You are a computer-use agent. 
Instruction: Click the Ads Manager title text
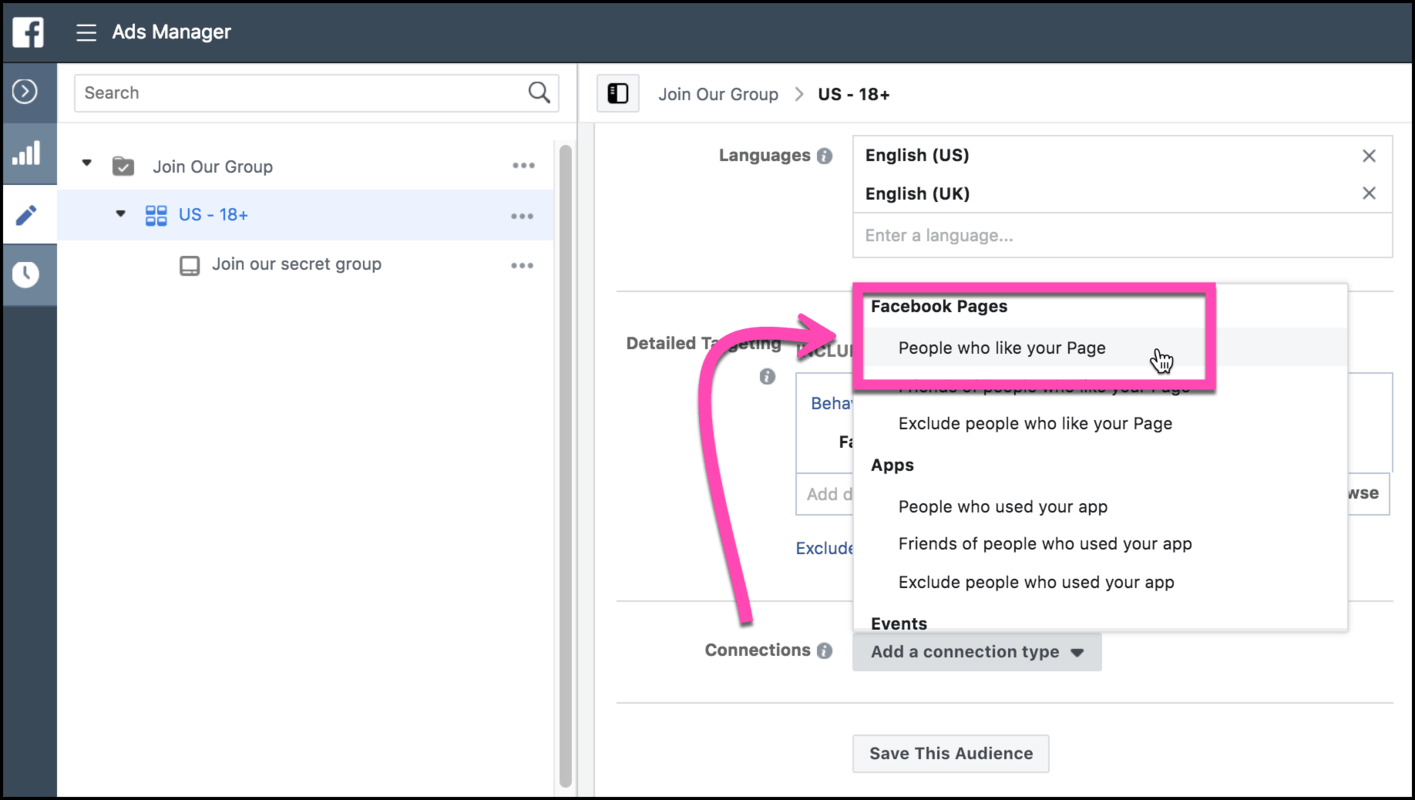point(171,32)
